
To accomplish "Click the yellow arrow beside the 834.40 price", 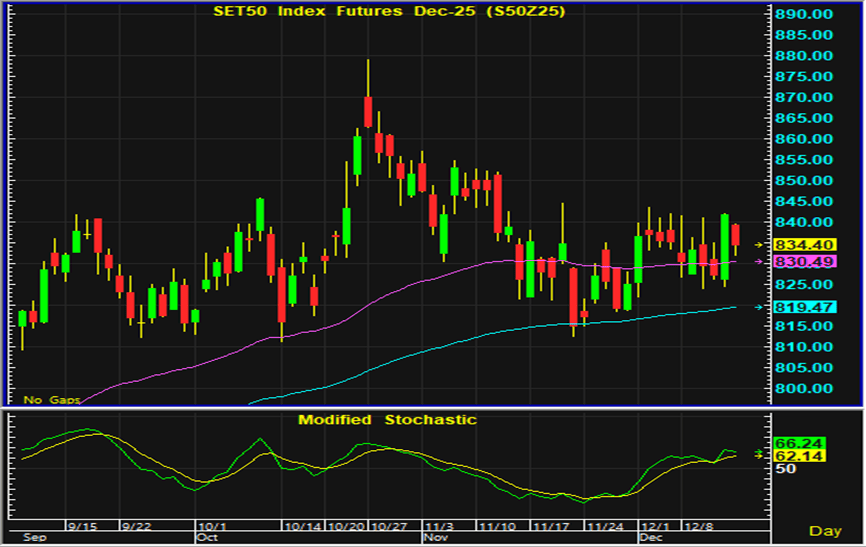I will tap(758, 244).
